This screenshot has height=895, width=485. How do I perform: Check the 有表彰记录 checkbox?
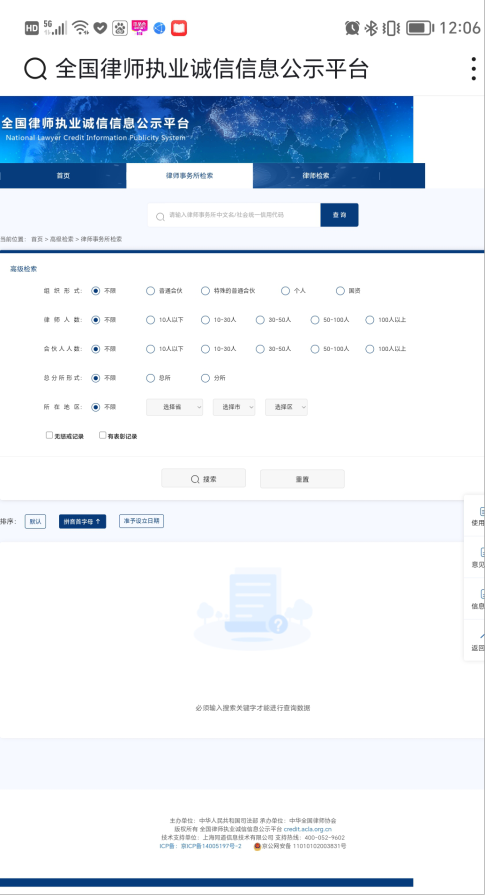103,435
